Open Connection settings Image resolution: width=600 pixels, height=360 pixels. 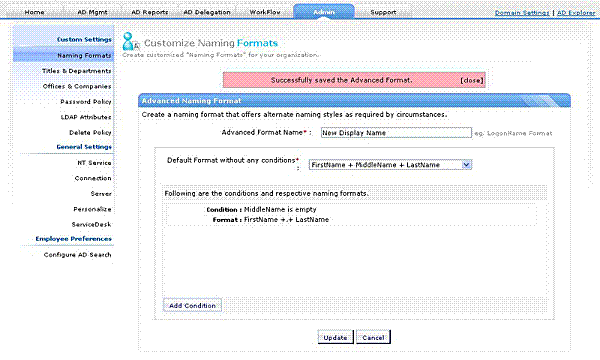93,178
